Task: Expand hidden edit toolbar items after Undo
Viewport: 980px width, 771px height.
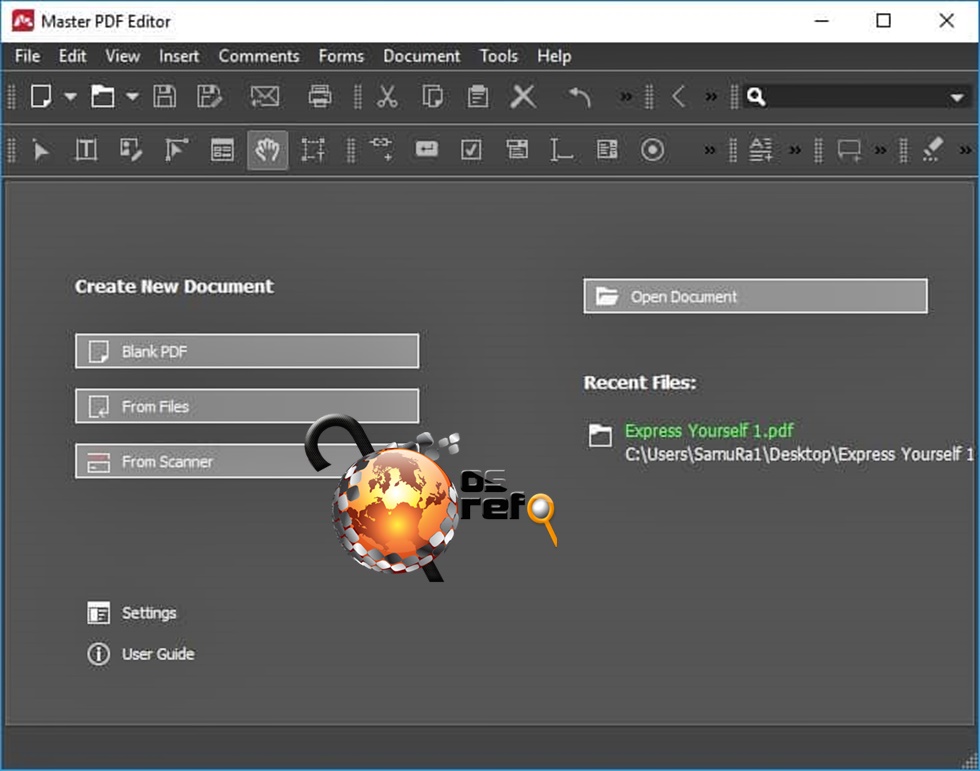Action: [x=626, y=97]
